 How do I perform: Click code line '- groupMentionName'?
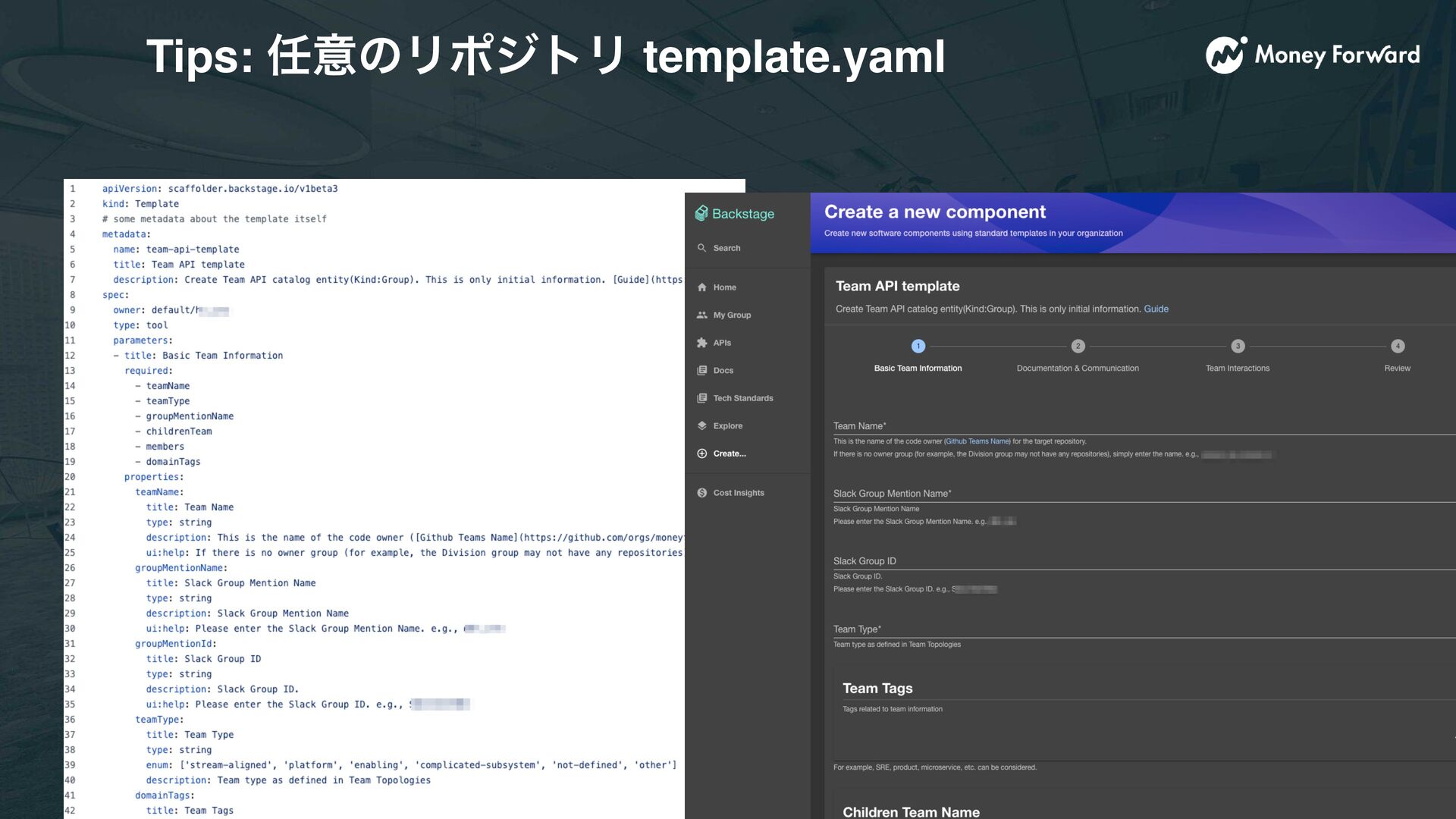(184, 416)
